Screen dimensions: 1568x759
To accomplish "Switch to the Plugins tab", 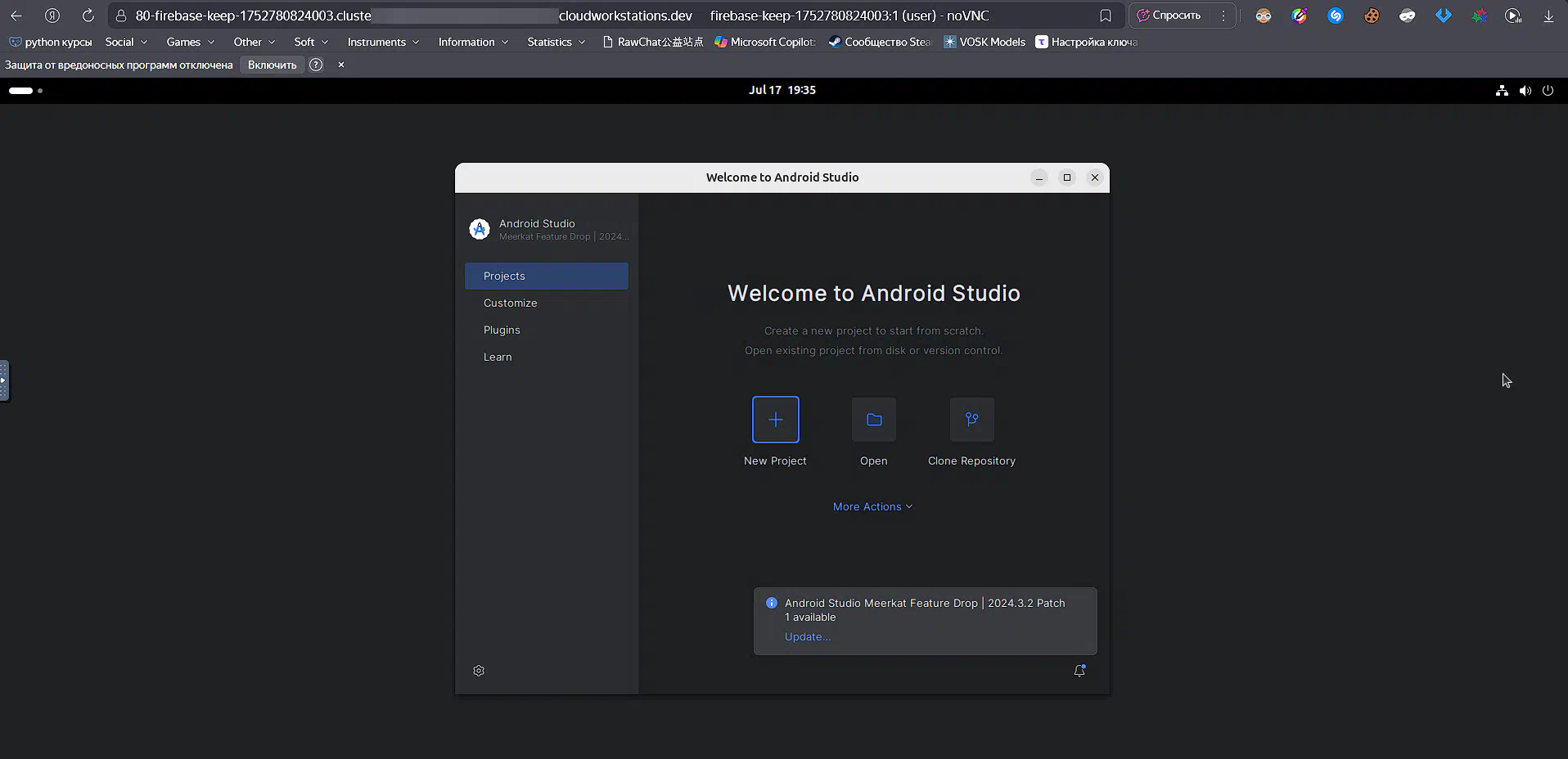I will coord(547,330).
